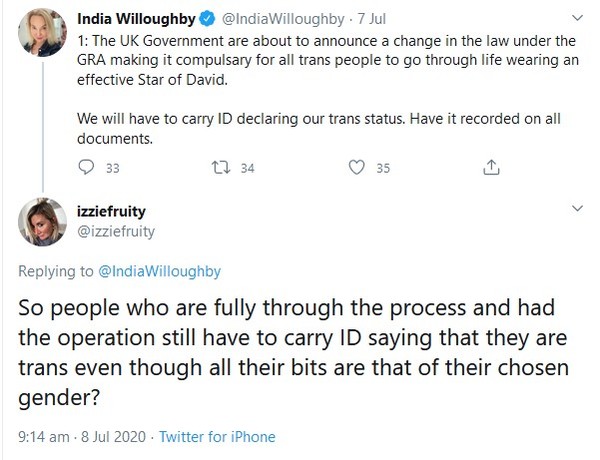
Task: Click the like count 35
Action: 382,168
